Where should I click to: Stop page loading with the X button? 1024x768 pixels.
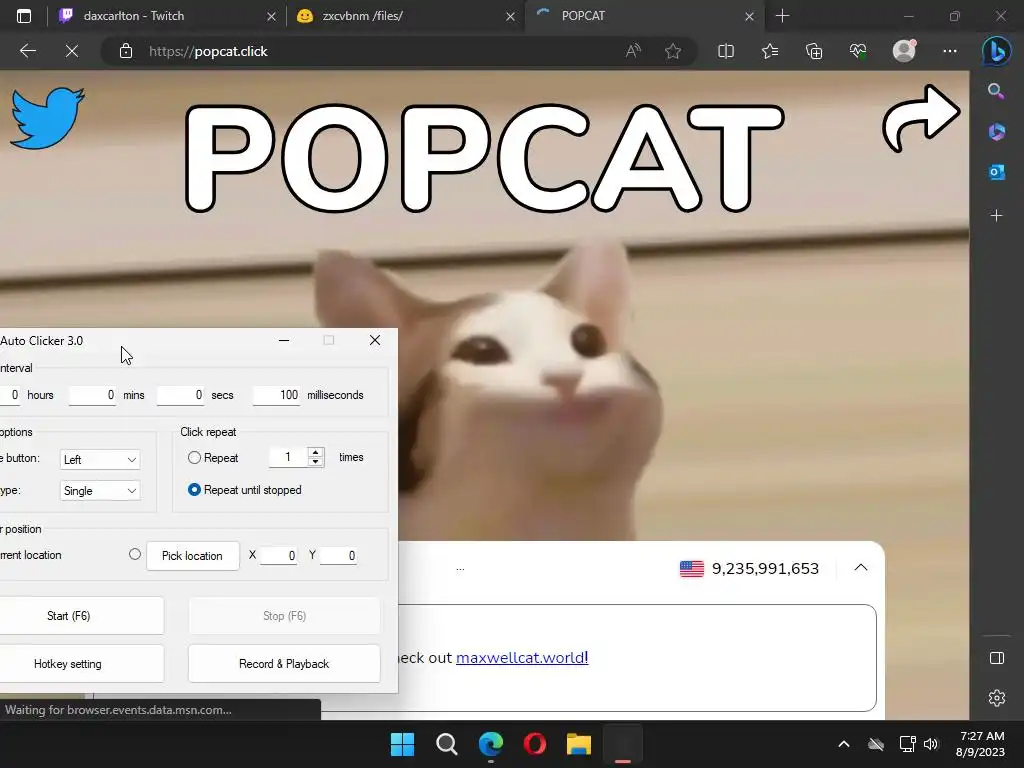click(x=72, y=51)
